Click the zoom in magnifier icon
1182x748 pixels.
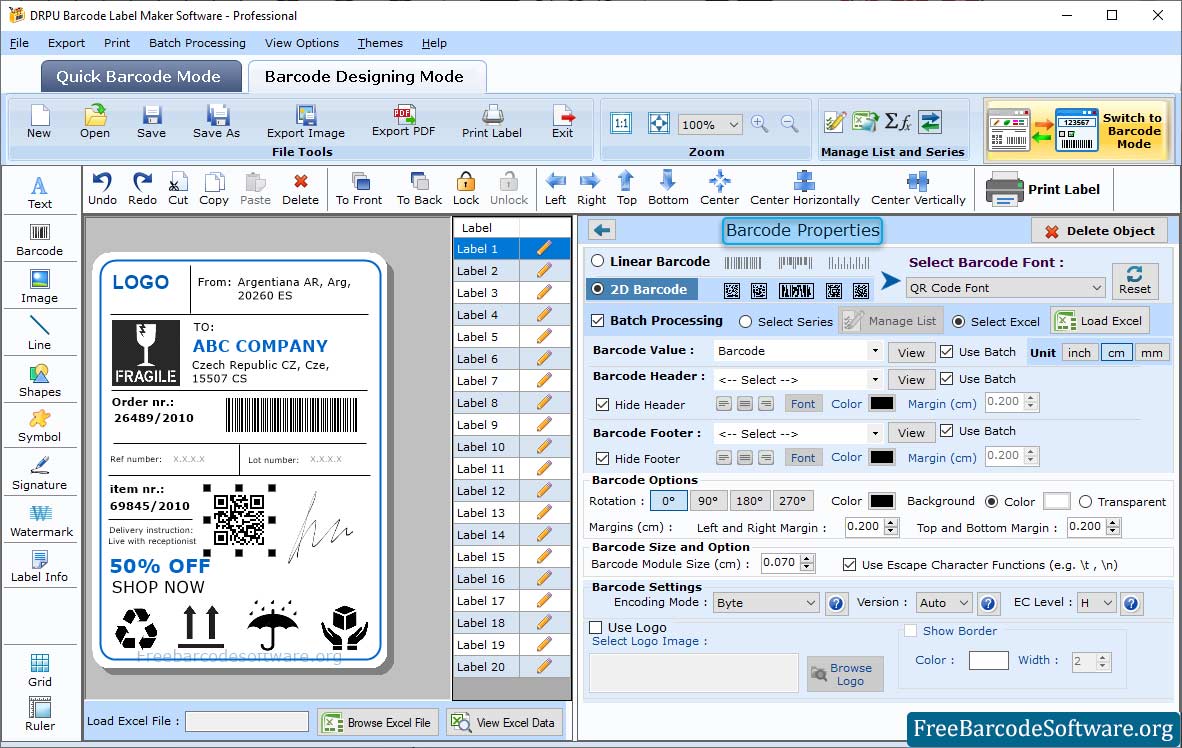point(760,124)
